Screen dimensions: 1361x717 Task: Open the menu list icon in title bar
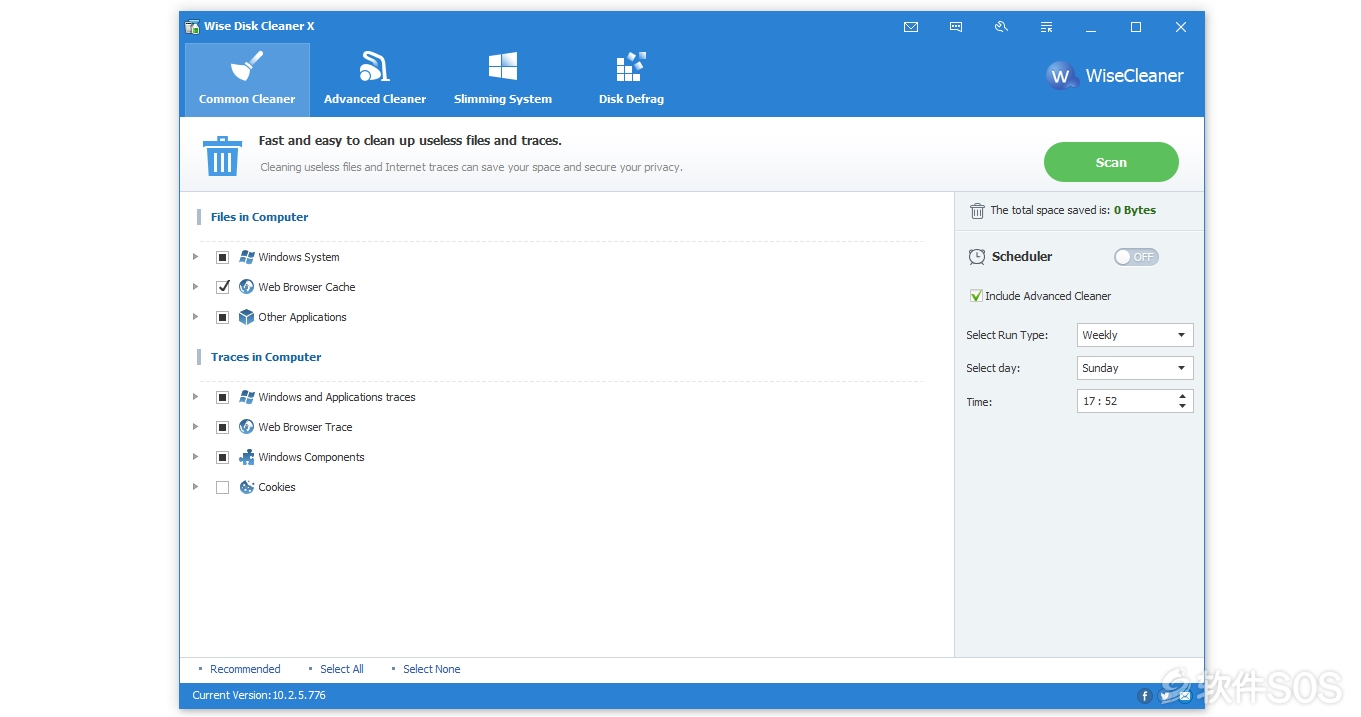click(x=1046, y=27)
